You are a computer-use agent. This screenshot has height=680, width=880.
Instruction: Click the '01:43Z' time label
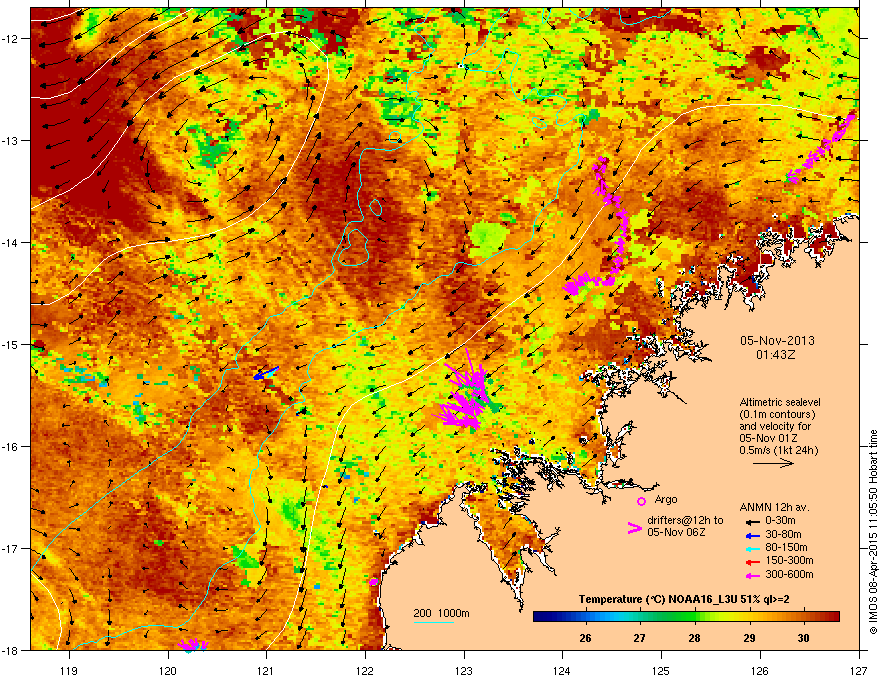(776, 355)
